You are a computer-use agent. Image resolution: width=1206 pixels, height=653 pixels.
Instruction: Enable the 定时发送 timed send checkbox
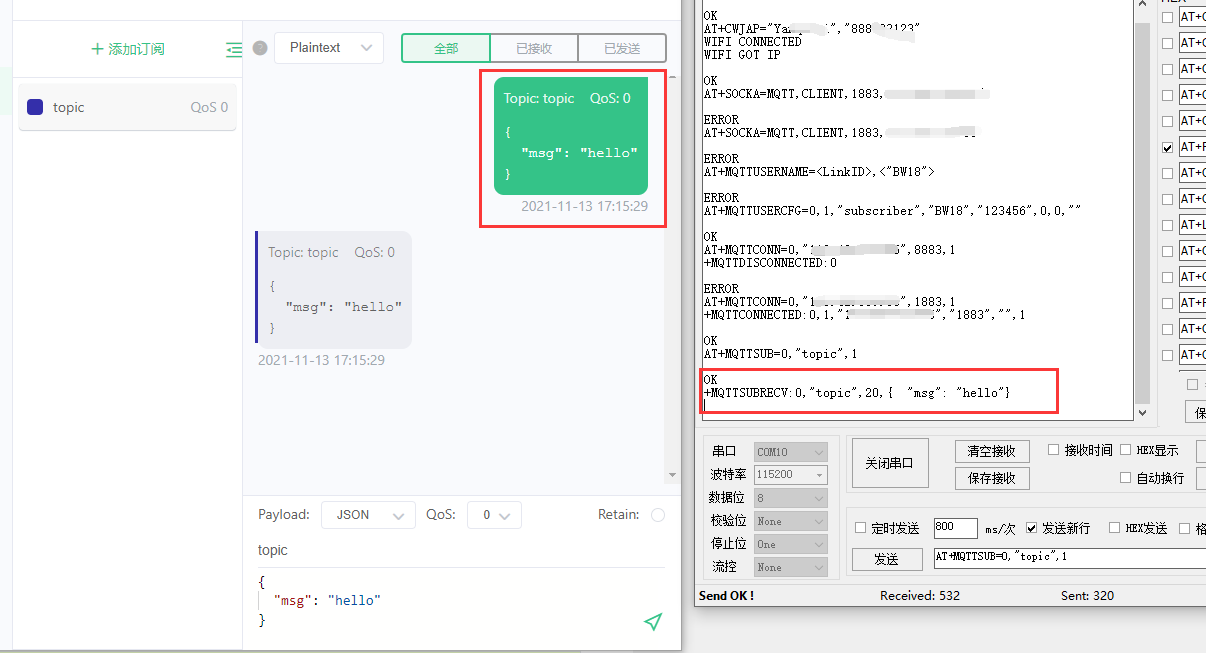tap(861, 528)
